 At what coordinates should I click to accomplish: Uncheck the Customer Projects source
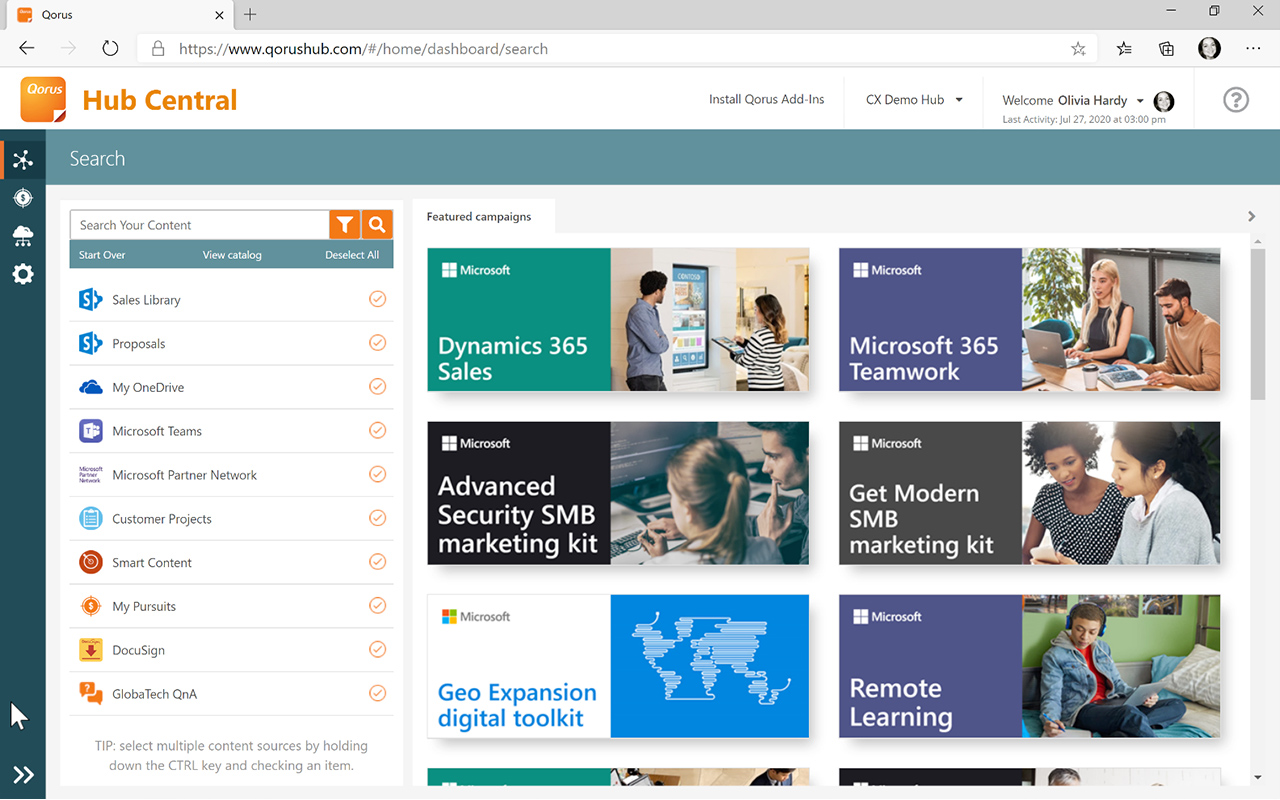(x=377, y=518)
